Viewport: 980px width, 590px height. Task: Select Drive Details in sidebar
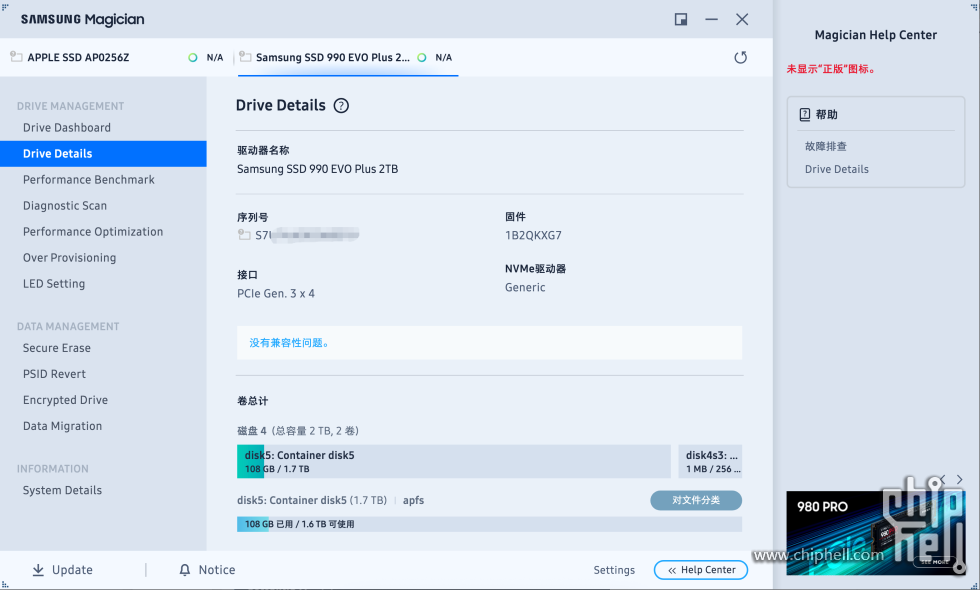pyautogui.click(x=103, y=154)
